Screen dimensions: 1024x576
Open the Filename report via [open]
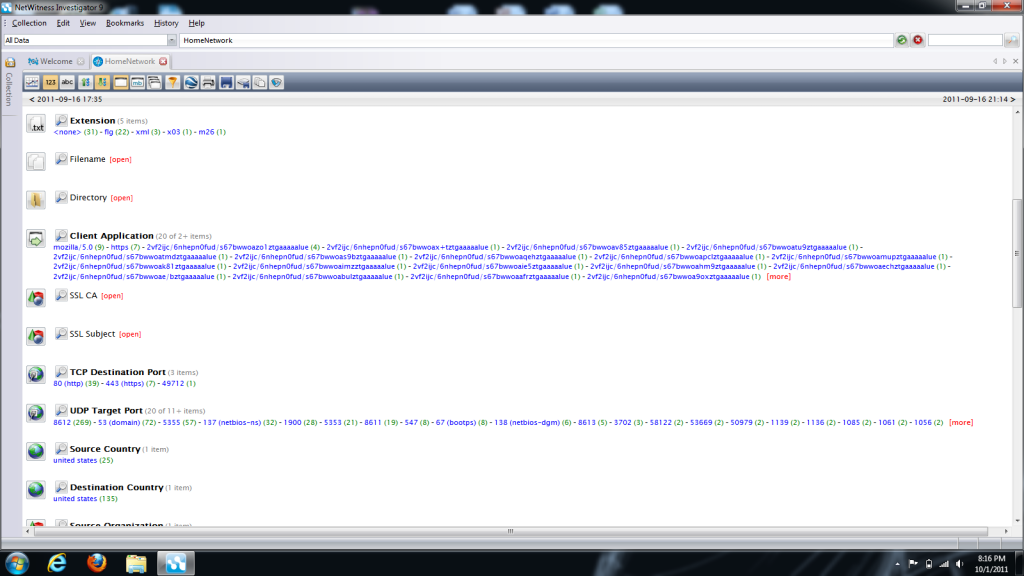point(120,158)
